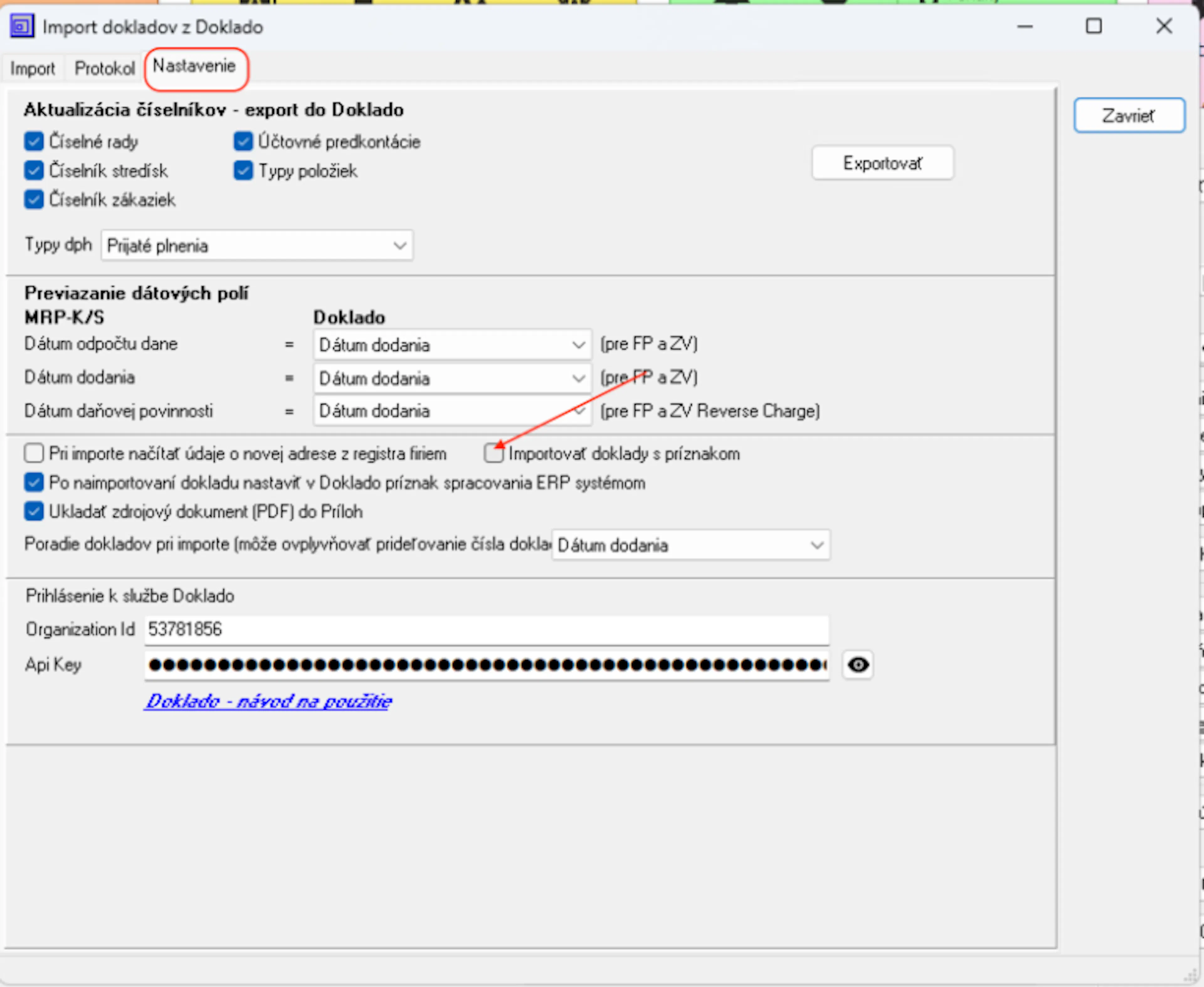1204x987 pixels.
Task: Switch to the Import tab
Action: (33, 69)
